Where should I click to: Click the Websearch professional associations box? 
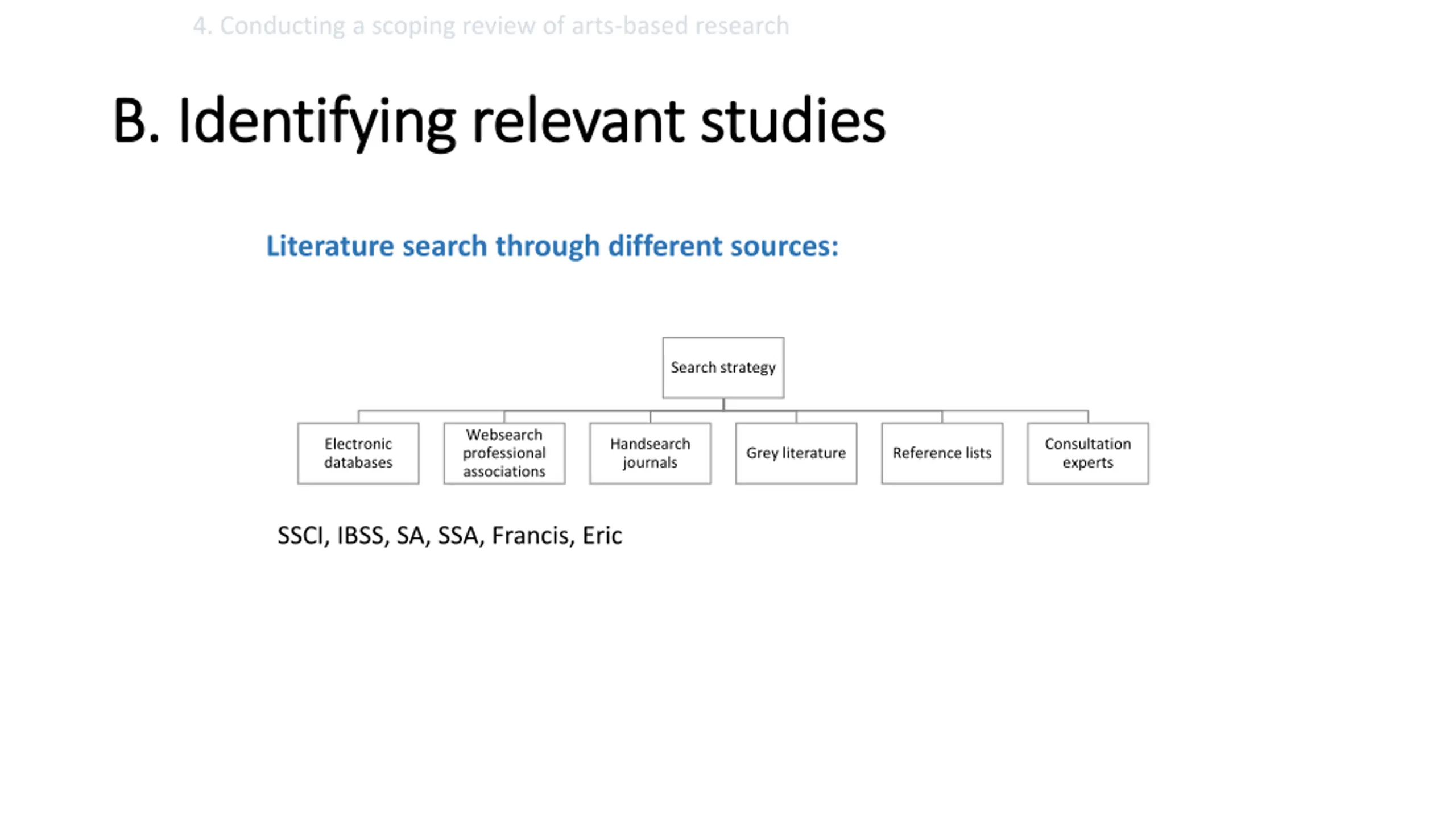(x=504, y=453)
